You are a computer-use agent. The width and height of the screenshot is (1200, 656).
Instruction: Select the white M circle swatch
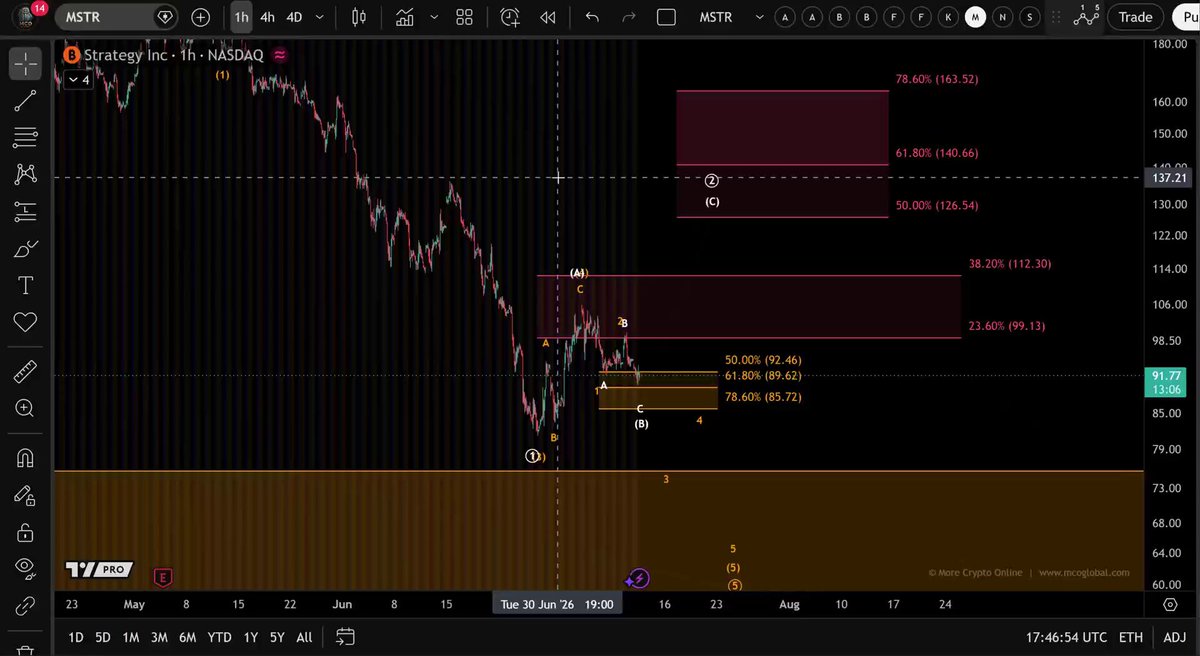(975, 17)
